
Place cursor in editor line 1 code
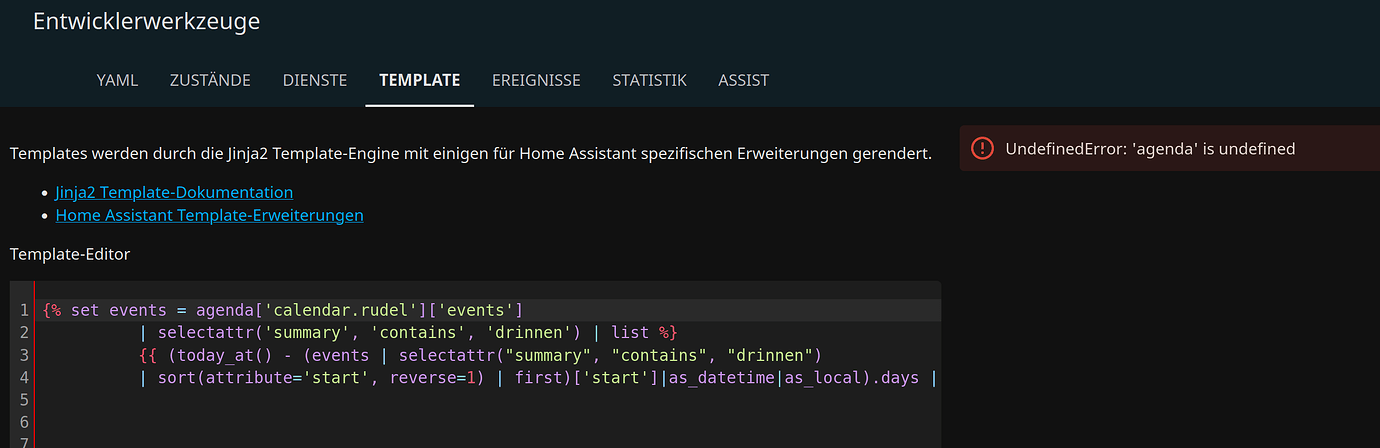pos(283,310)
